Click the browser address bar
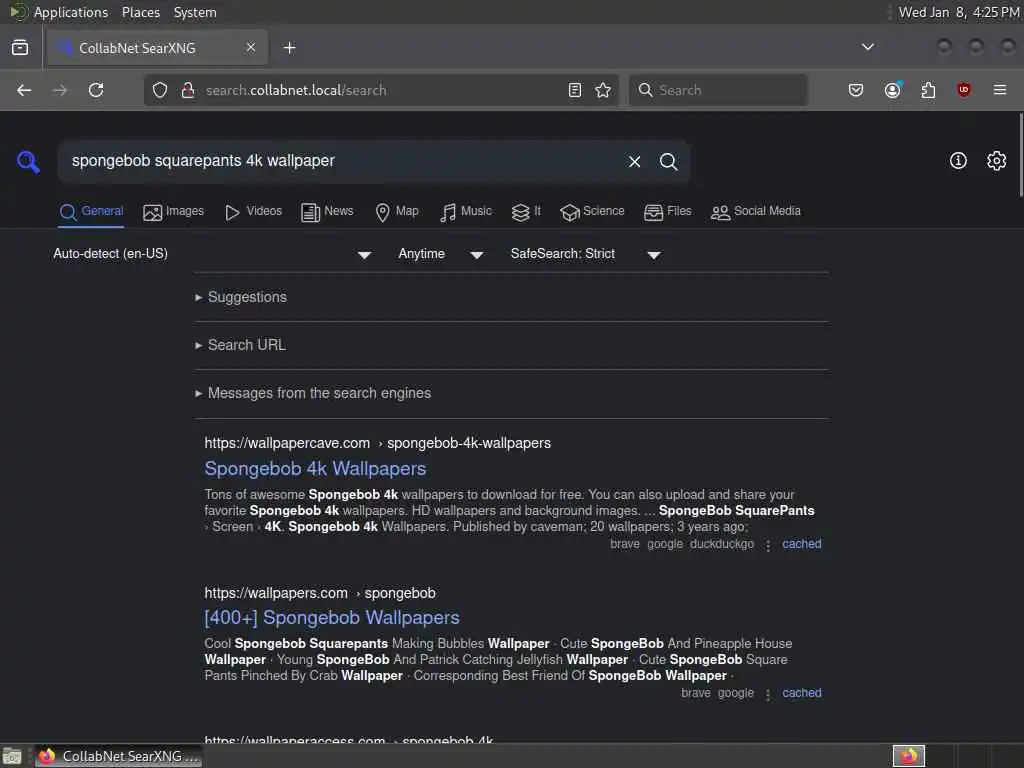Image resolution: width=1024 pixels, height=768 pixels. click(382, 90)
